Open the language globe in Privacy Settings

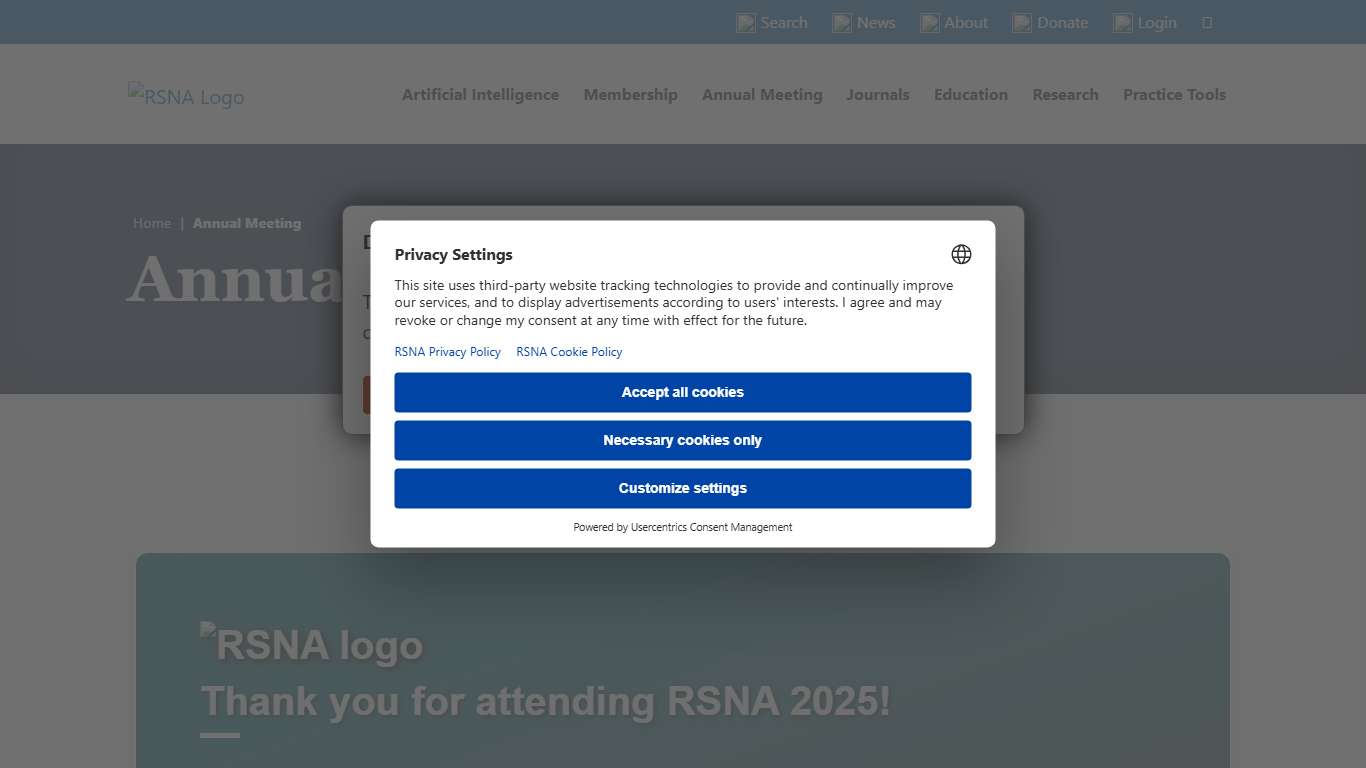960,254
